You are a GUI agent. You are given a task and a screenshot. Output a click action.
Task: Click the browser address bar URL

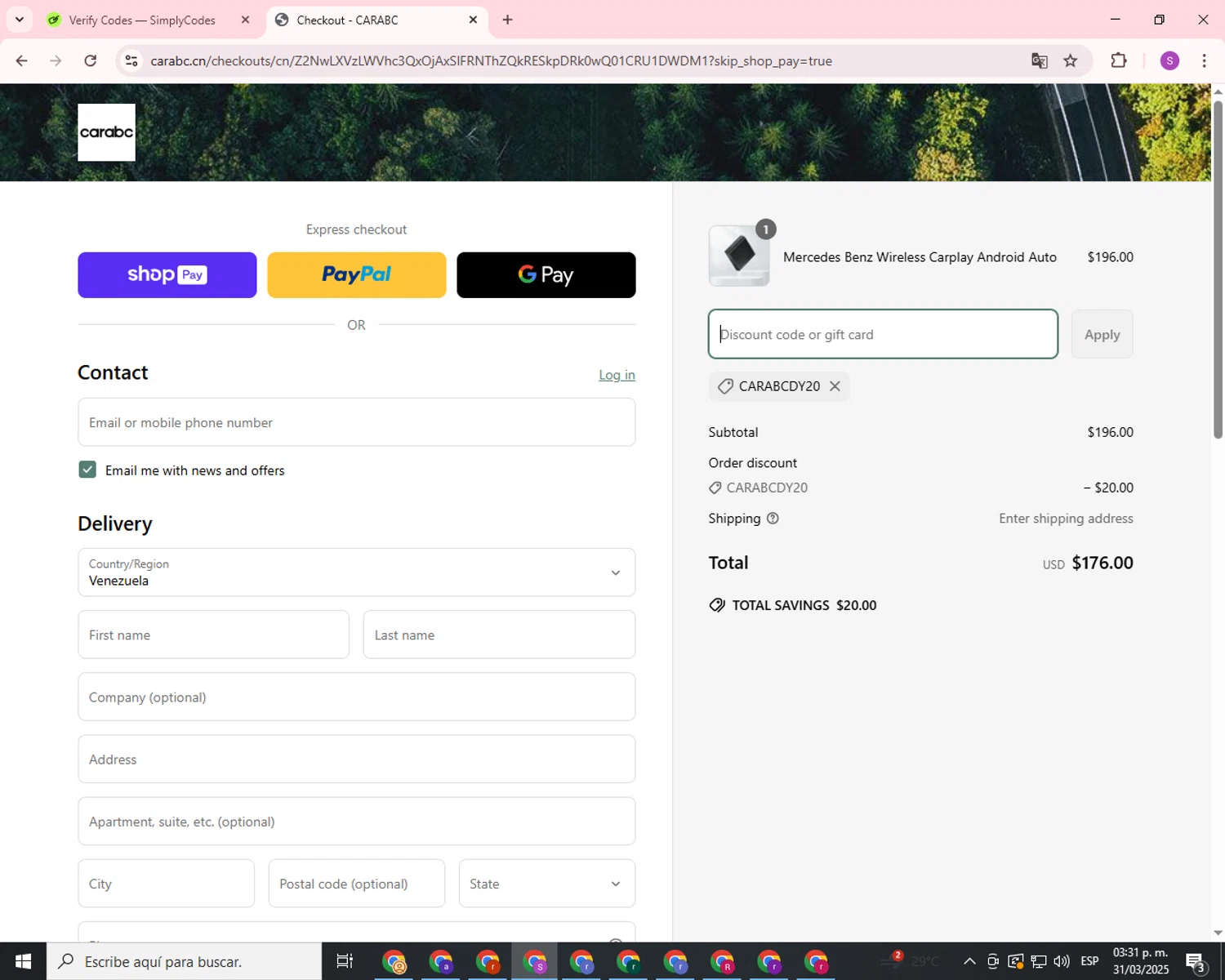tap(492, 60)
